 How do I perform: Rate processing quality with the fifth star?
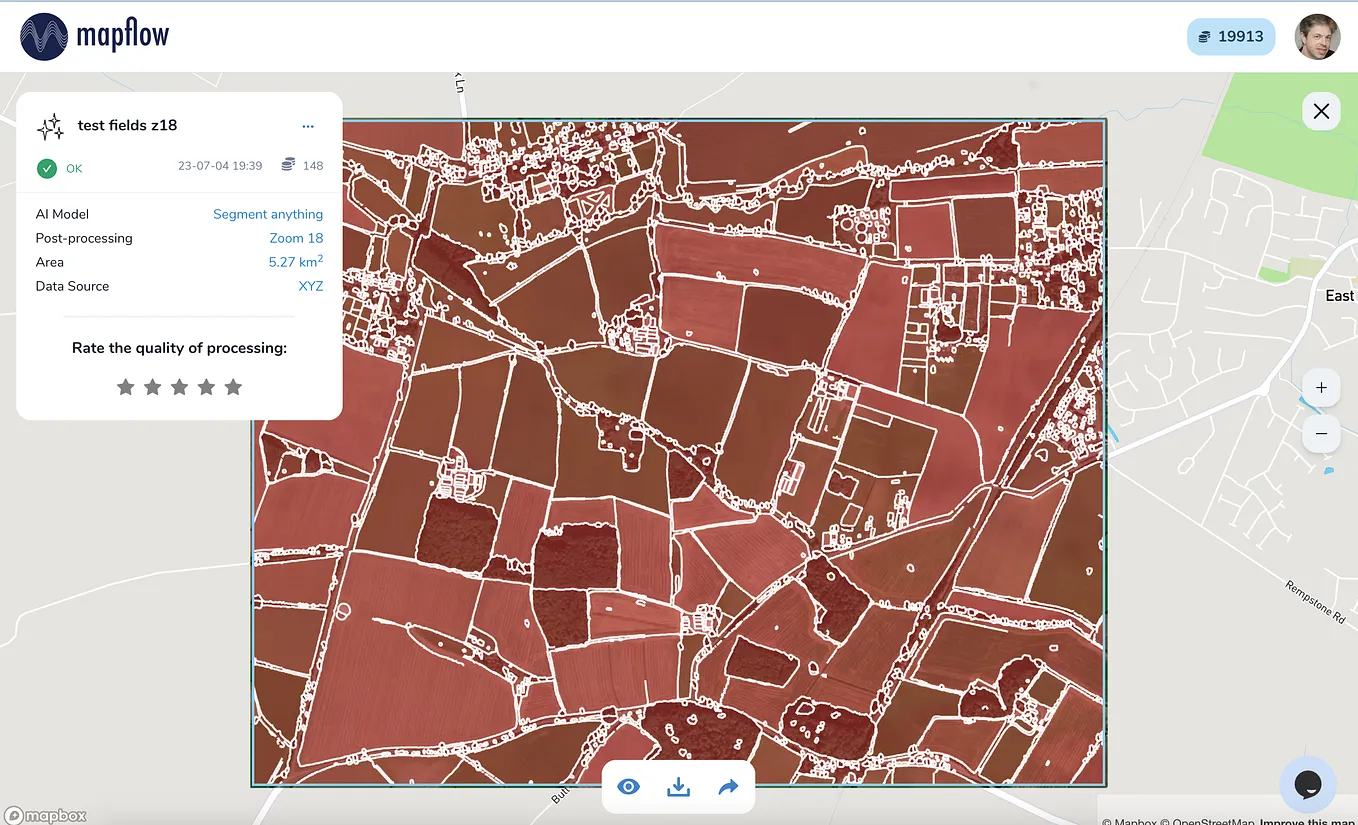233,387
